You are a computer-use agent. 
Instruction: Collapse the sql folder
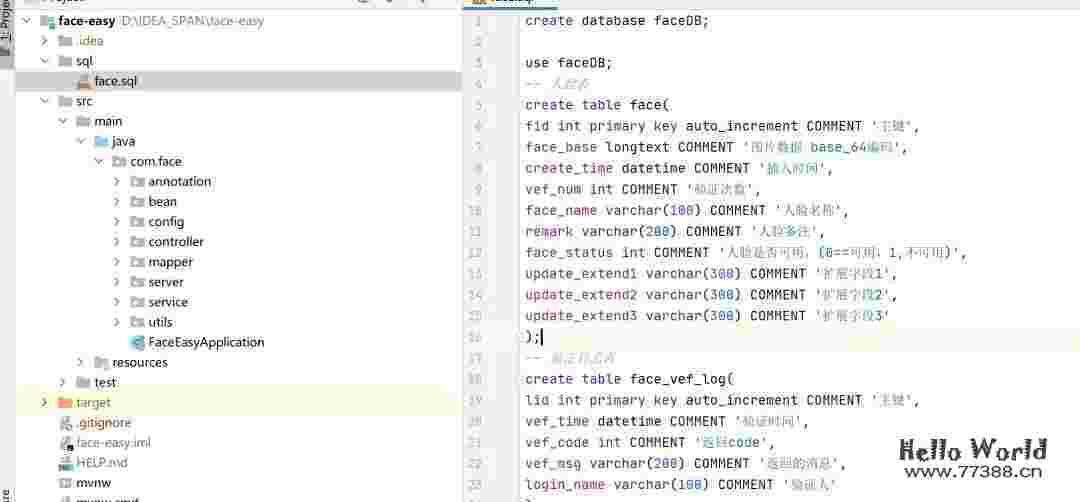coord(44,61)
